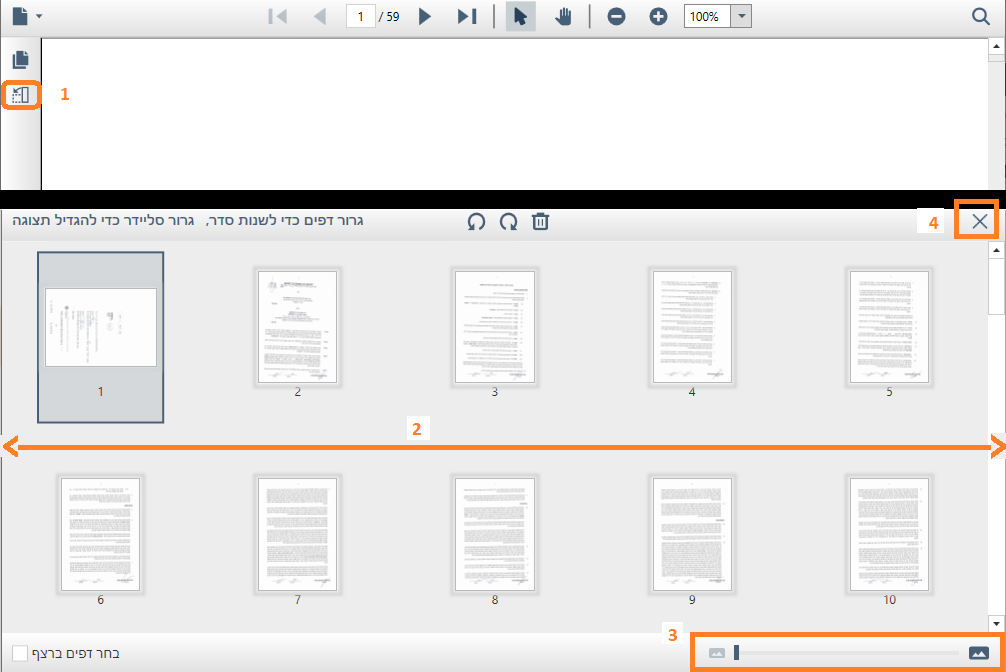Click the thumbnail size slider handle

pyautogui.click(x=736, y=653)
